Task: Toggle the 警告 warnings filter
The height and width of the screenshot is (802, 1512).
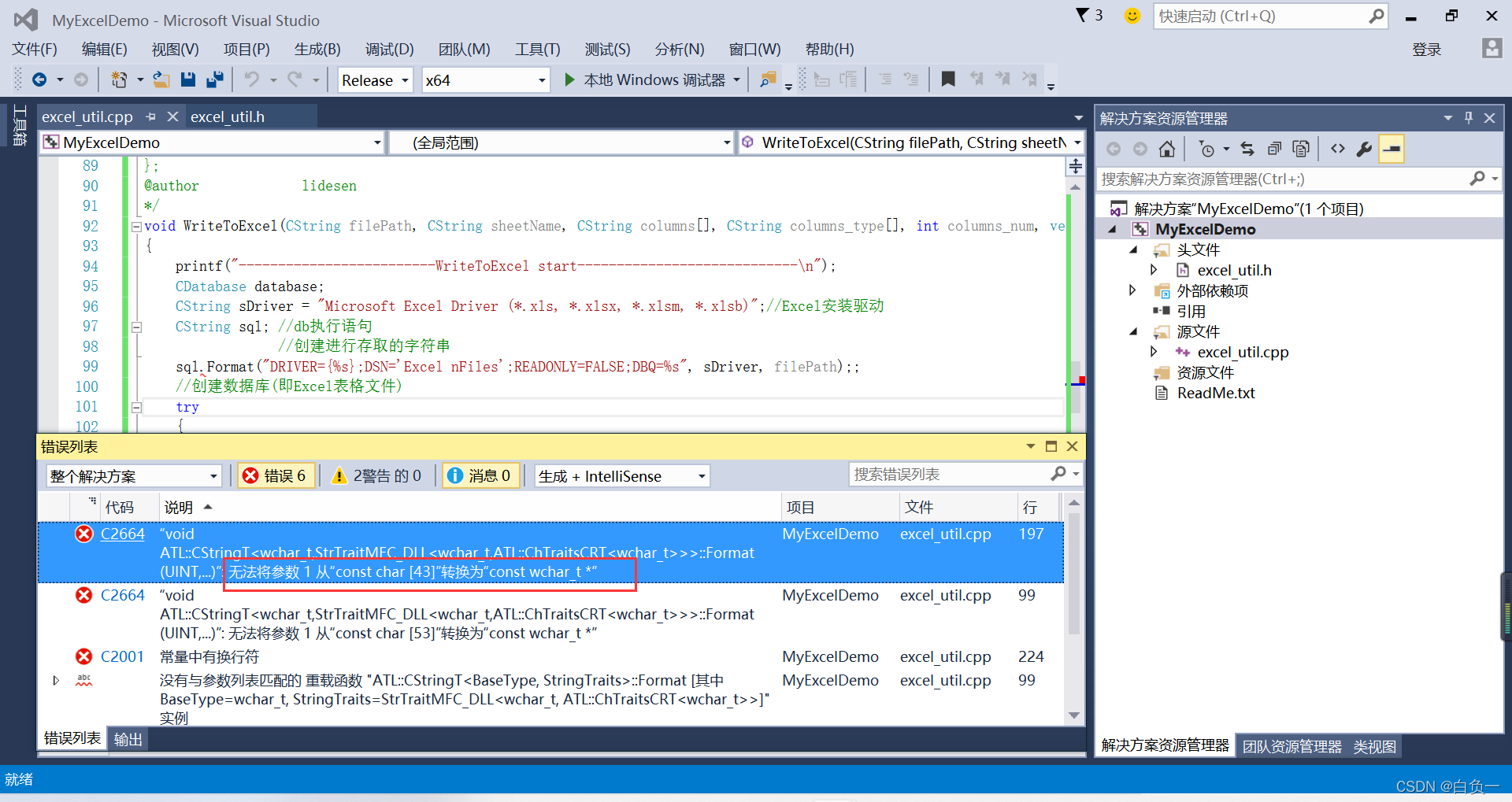Action: point(377,475)
